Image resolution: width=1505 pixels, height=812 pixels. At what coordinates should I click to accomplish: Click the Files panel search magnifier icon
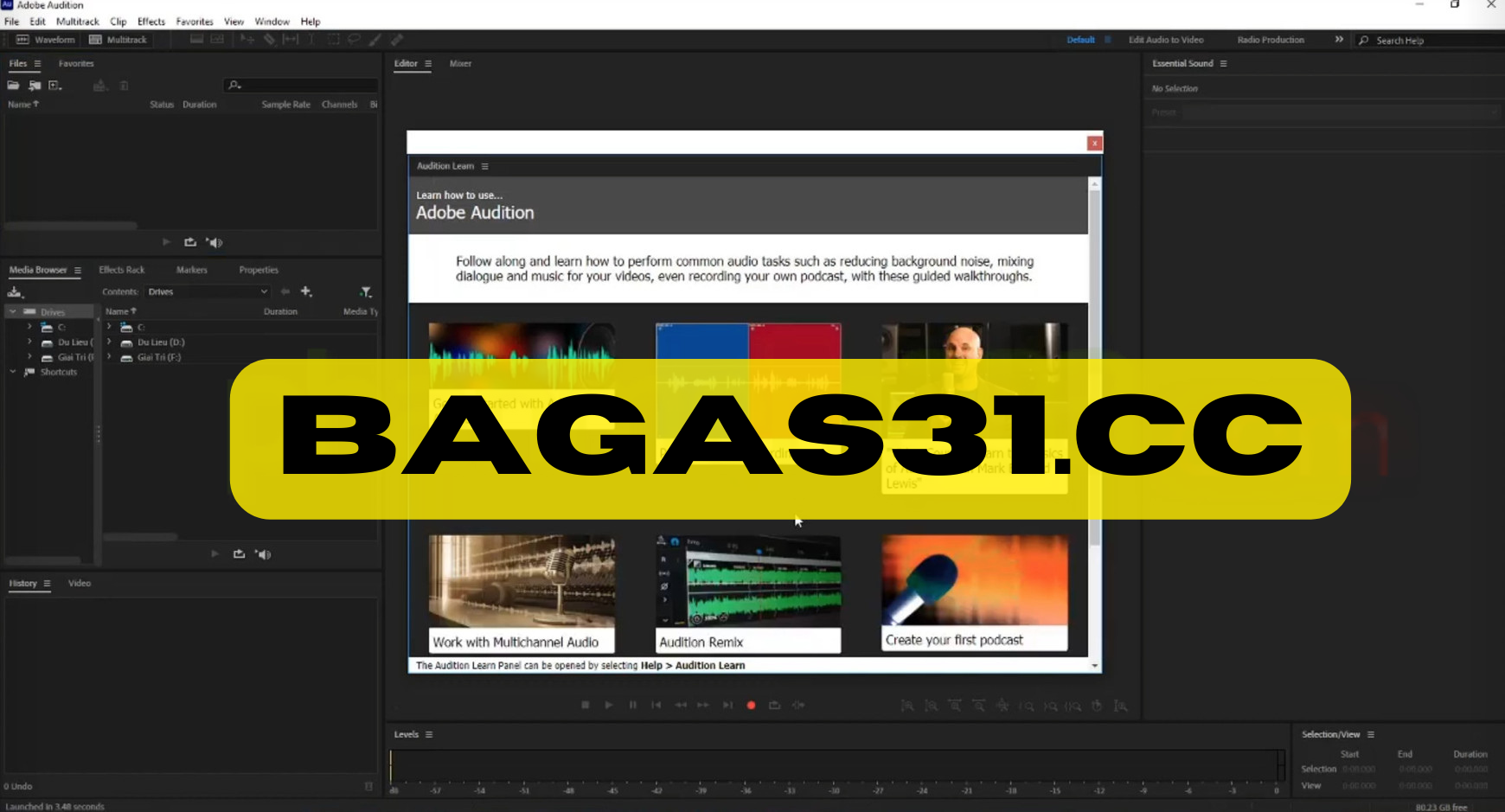(x=234, y=85)
